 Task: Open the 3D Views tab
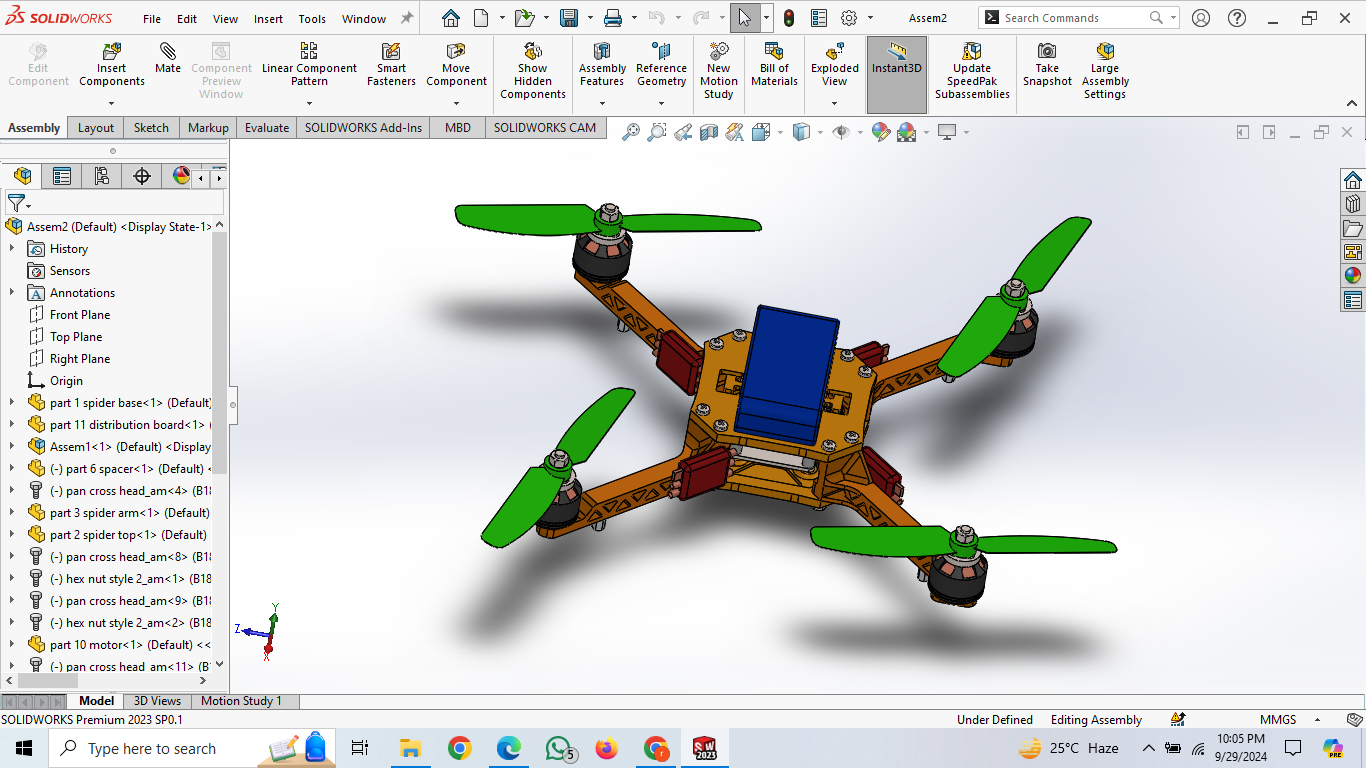(158, 701)
